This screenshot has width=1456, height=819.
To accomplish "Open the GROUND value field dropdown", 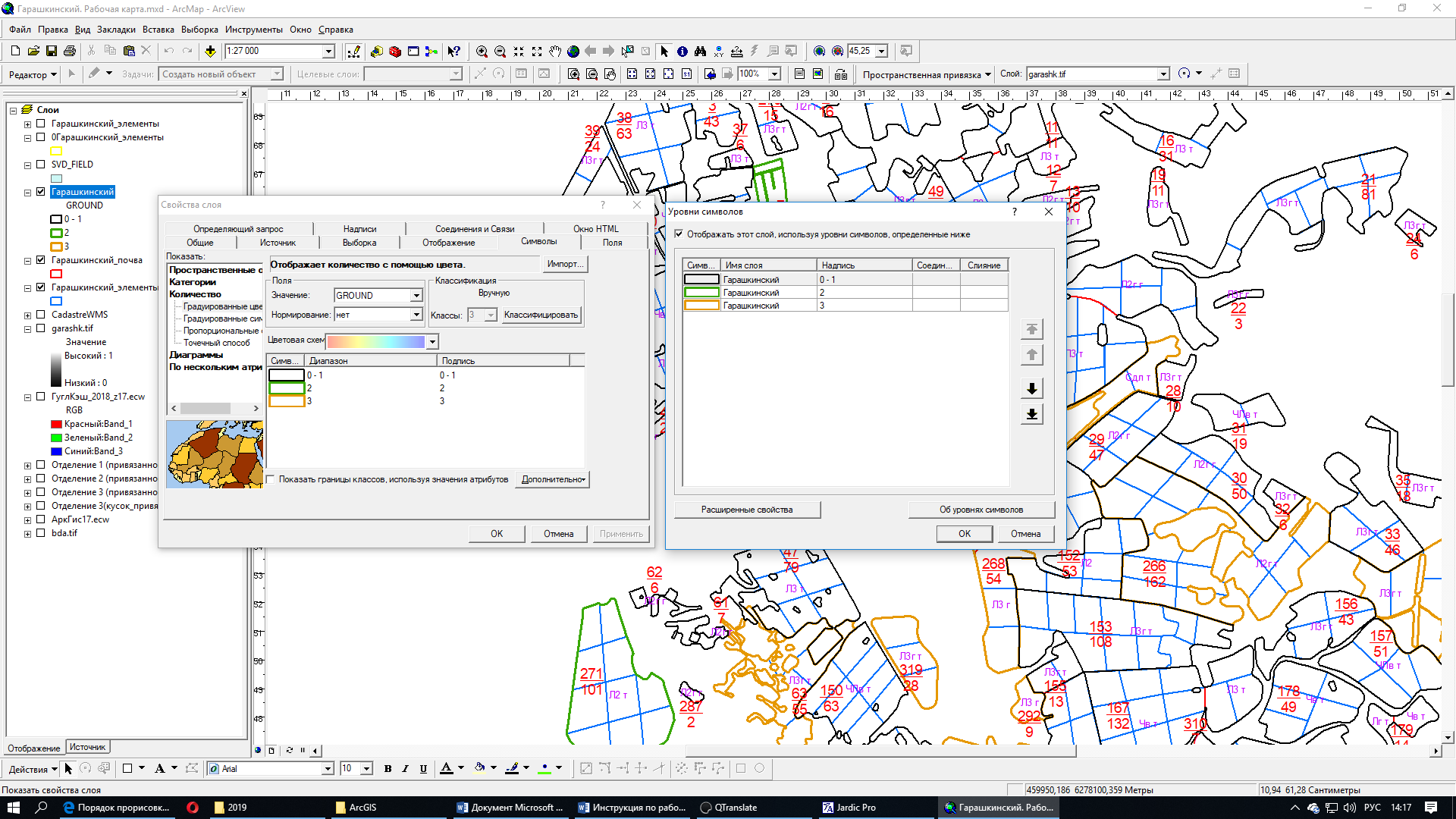I will [x=416, y=296].
